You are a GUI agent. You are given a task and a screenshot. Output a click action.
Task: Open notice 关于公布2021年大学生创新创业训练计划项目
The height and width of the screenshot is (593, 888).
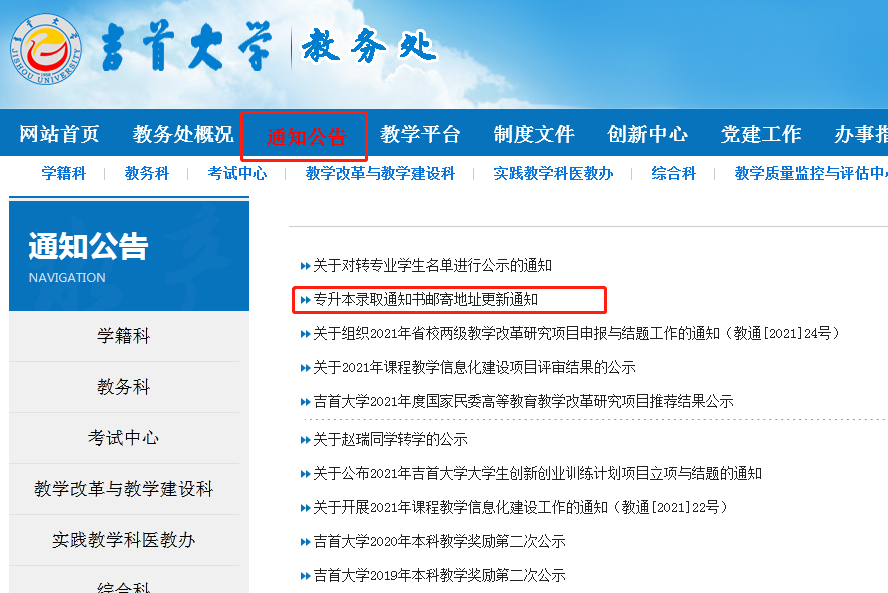[537, 473]
